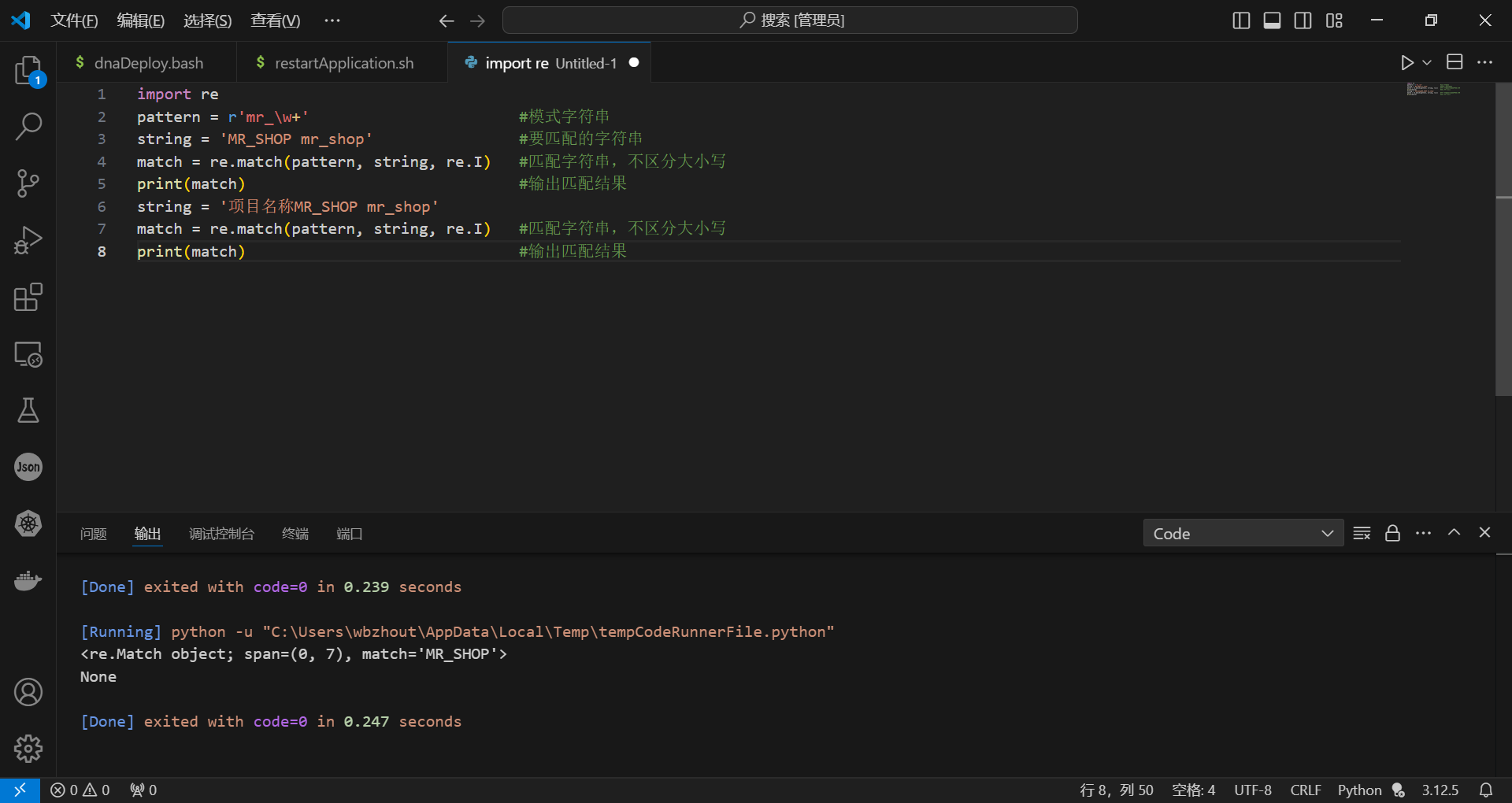The height and width of the screenshot is (803, 1512).
Task: Maximize the panel with chevron up
Action: coord(1455,533)
